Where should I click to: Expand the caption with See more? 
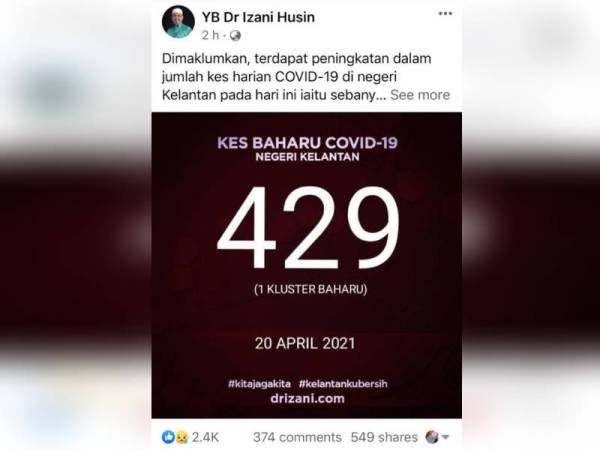pyautogui.click(x=420, y=95)
